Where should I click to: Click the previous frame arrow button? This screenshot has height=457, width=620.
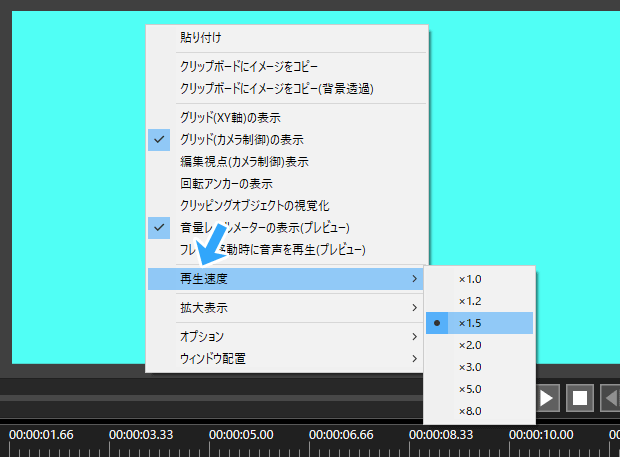pyautogui.click(x=610, y=398)
